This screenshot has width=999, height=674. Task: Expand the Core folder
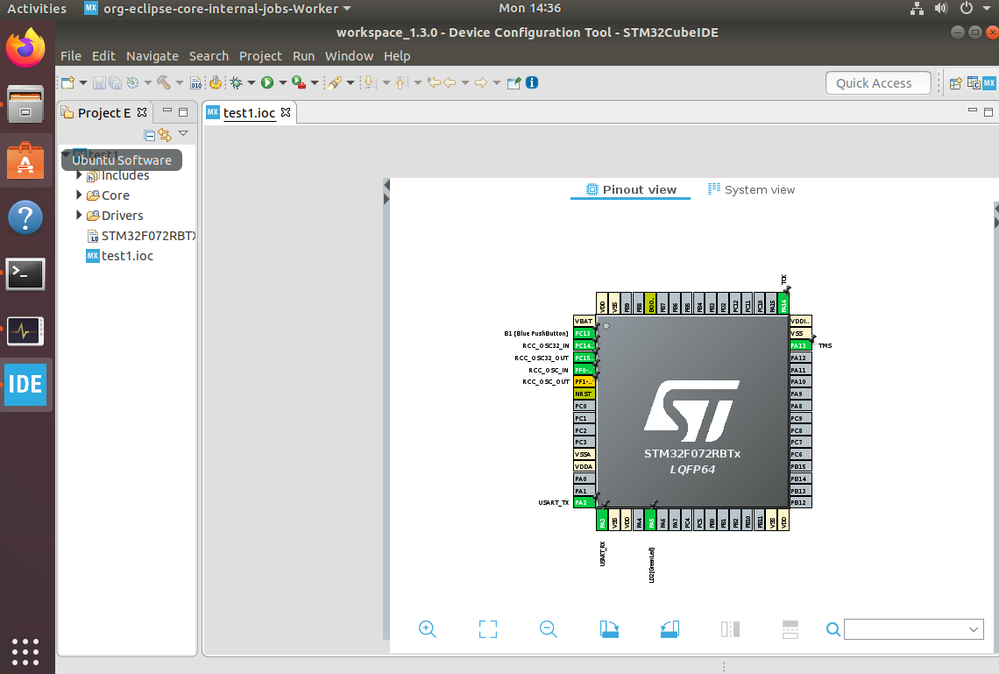[x=79, y=195]
